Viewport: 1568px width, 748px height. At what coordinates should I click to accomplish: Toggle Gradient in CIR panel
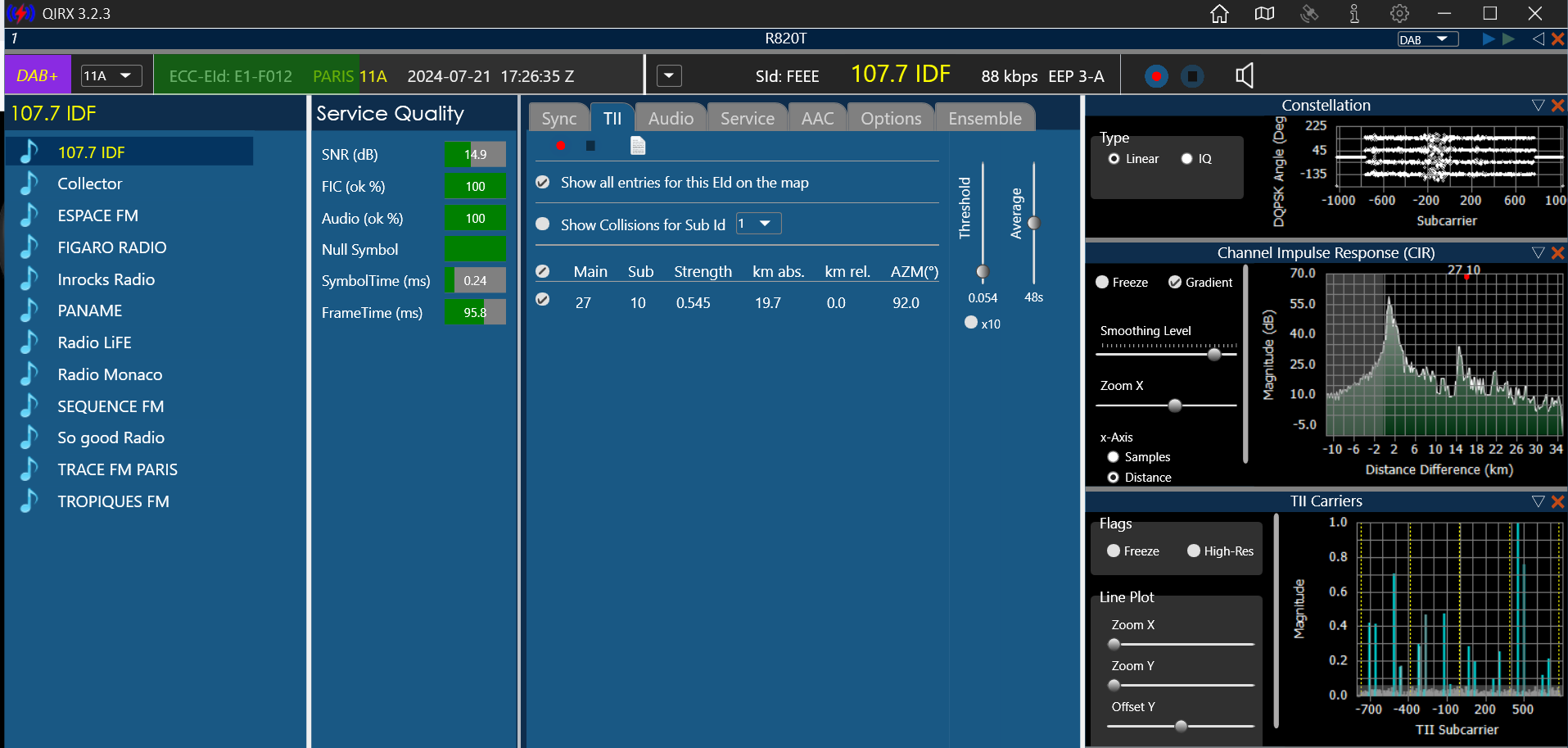(1175, 282)
